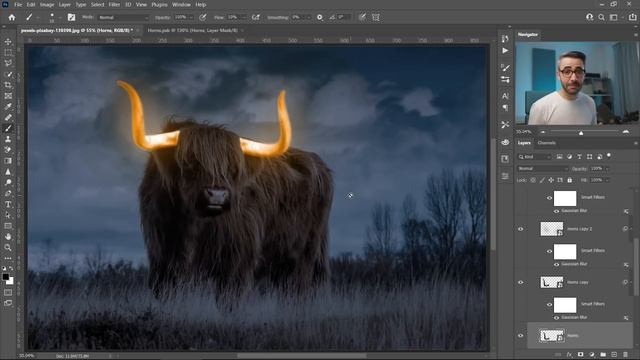Open the Edit Toolbar three-dots menu
Screen dimensions: 640x360
tap(8, 258)
